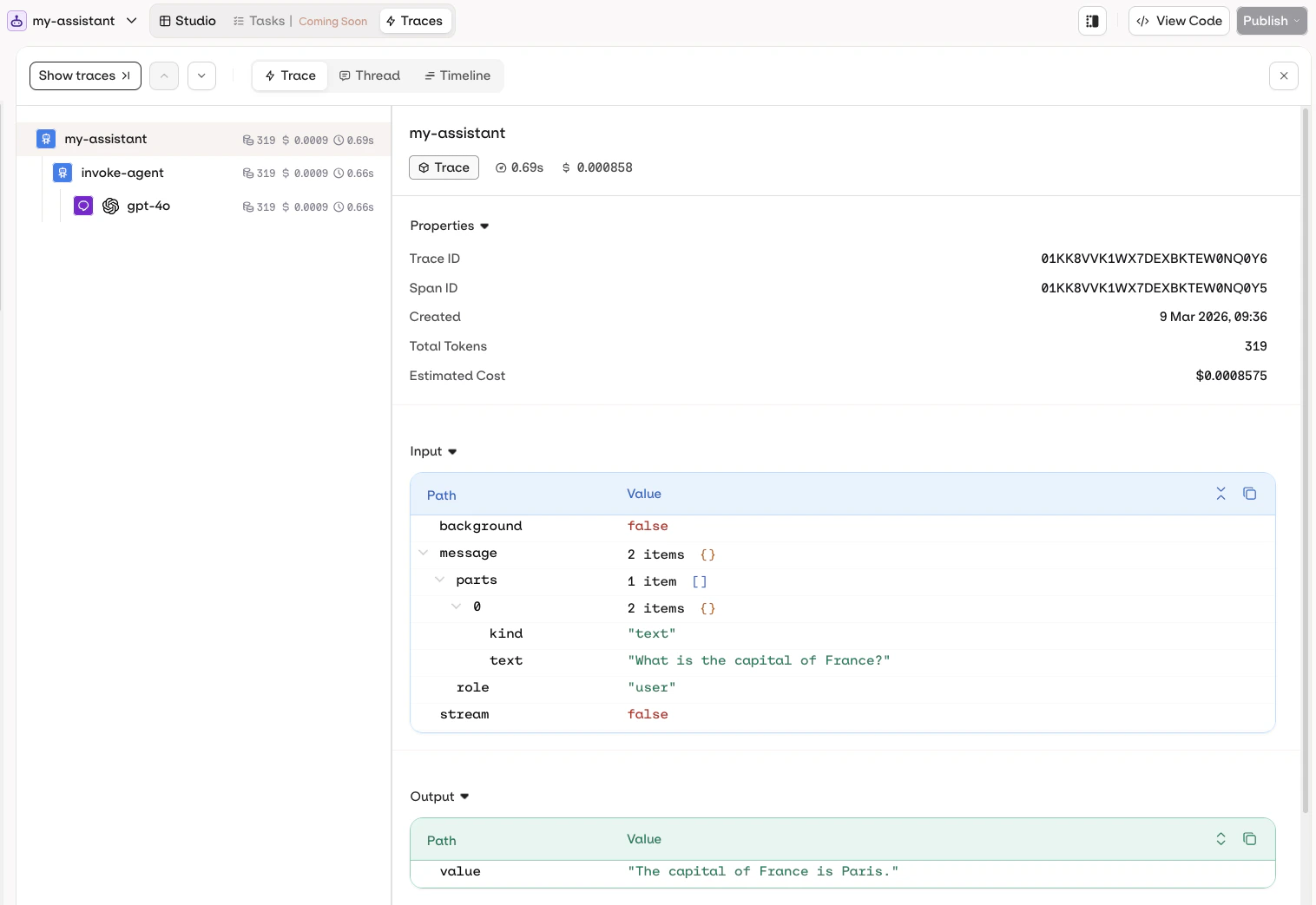Close the trace detail panel
The height and width of the screenshot is (905, 1316).
tap(1284, 75)
